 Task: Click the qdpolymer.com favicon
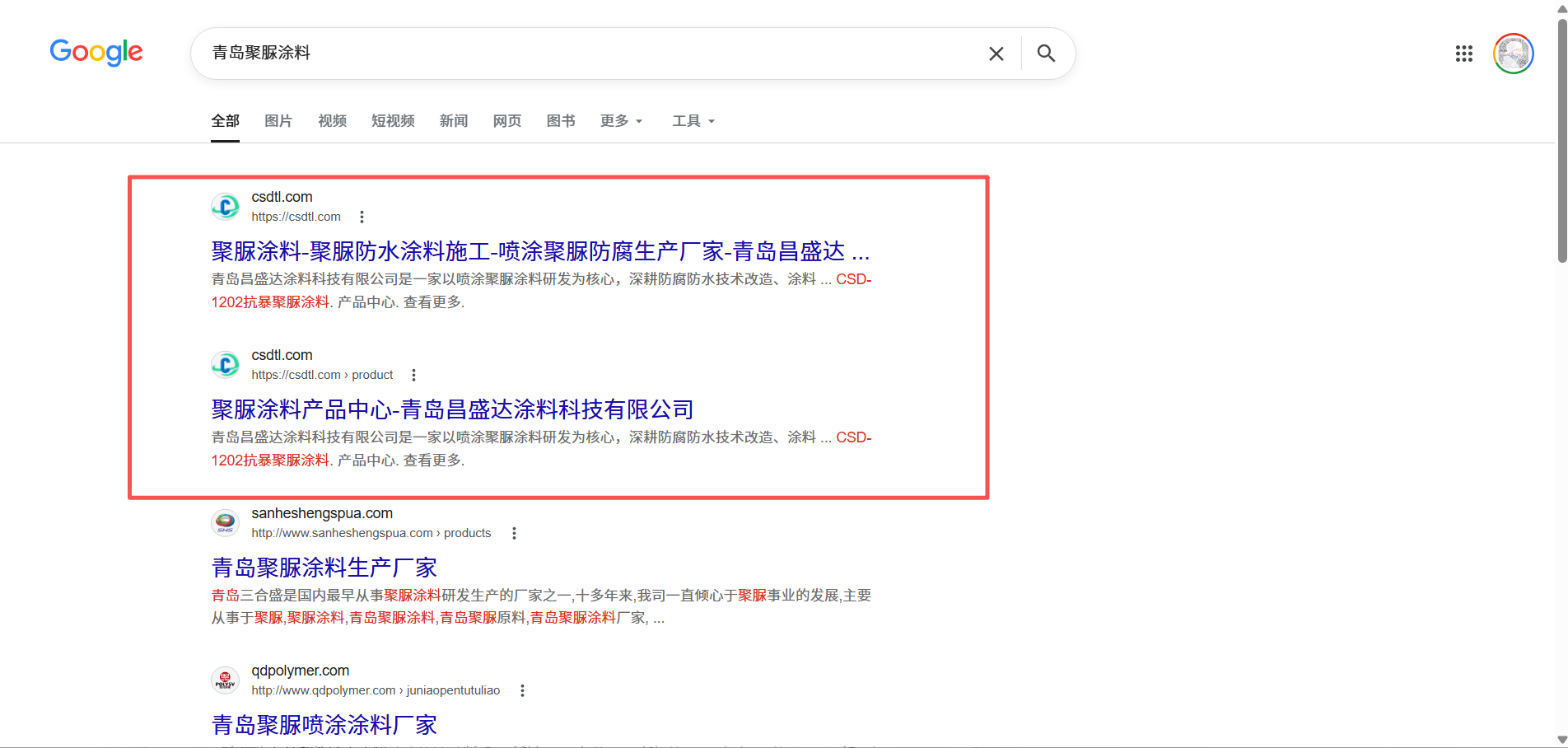tap(226, 680)
